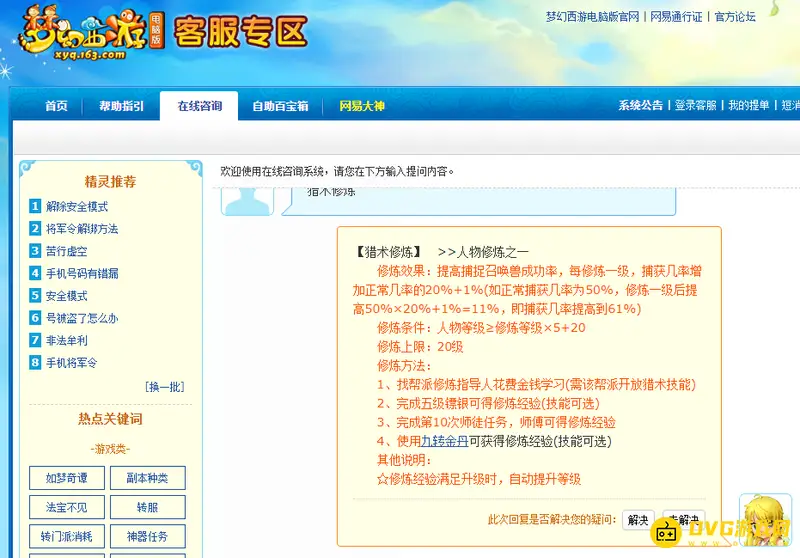
Task: Open 官方论坛 link
Action: coord(735,17)
